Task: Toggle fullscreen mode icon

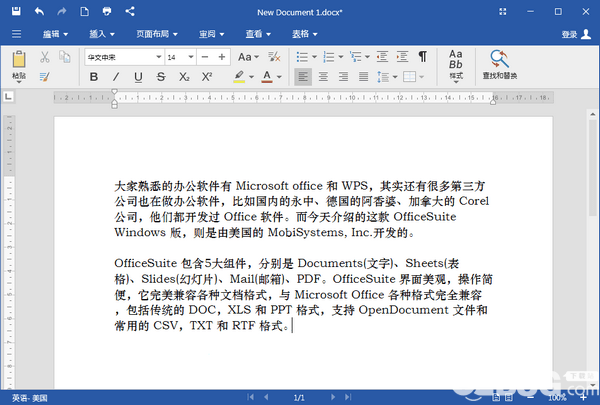Action: (x=503, y=12)
